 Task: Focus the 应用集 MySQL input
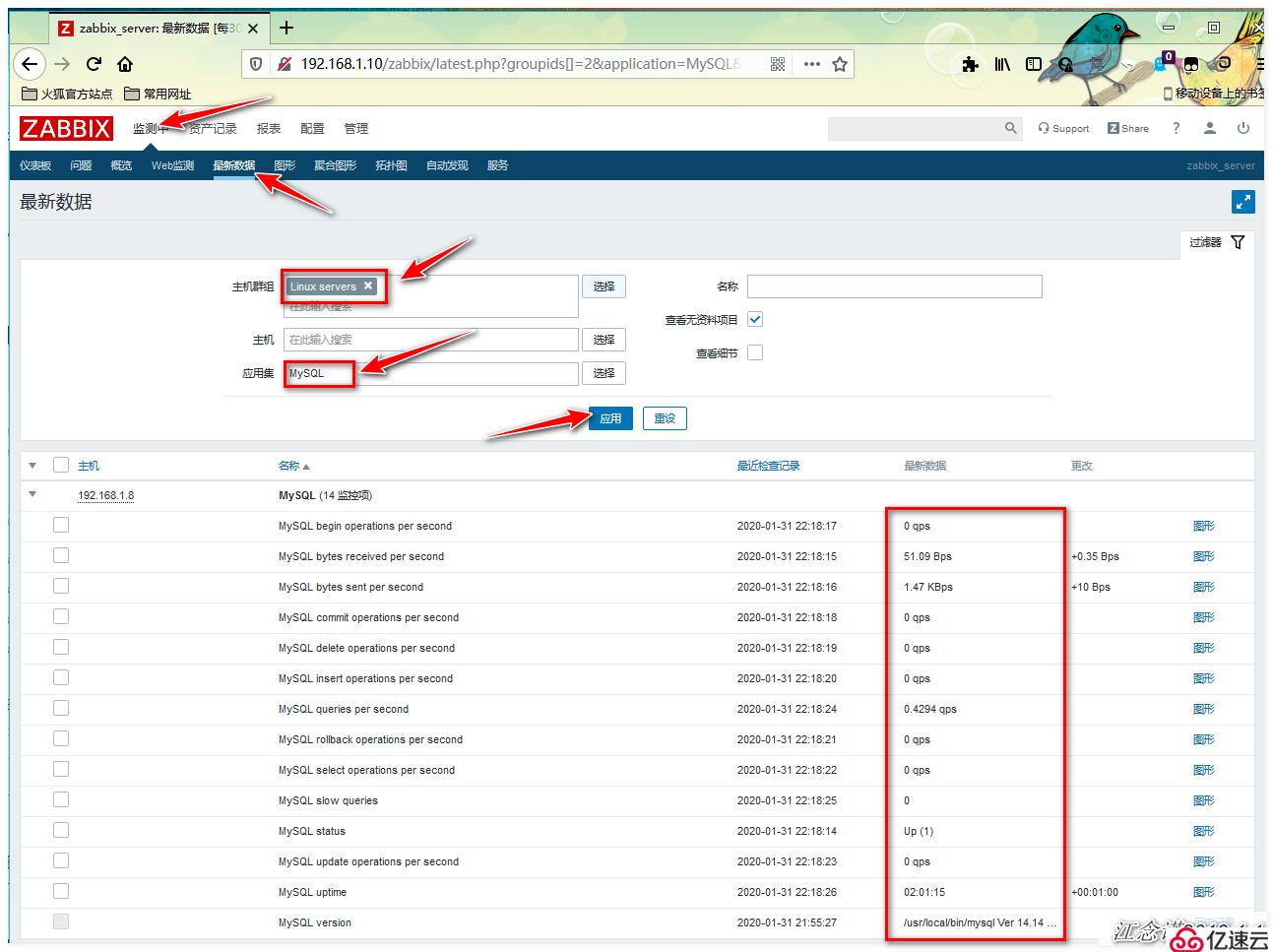point(431,373)
